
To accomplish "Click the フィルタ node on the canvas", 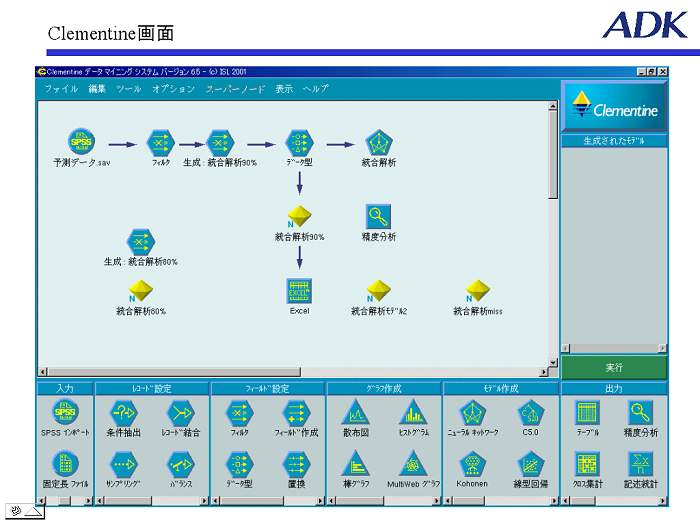I will pyautogui.click(x=160, y=143).
